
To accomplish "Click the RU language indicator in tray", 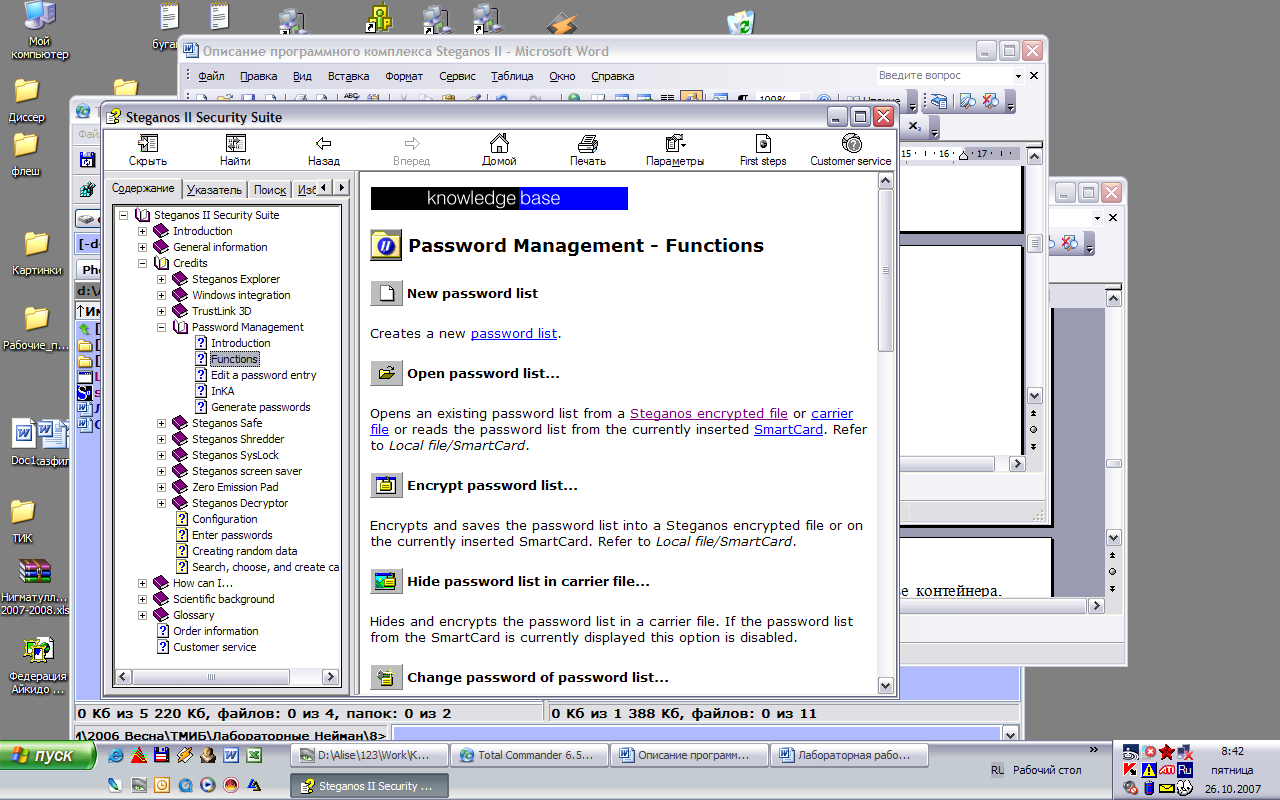I will [997, 770].
